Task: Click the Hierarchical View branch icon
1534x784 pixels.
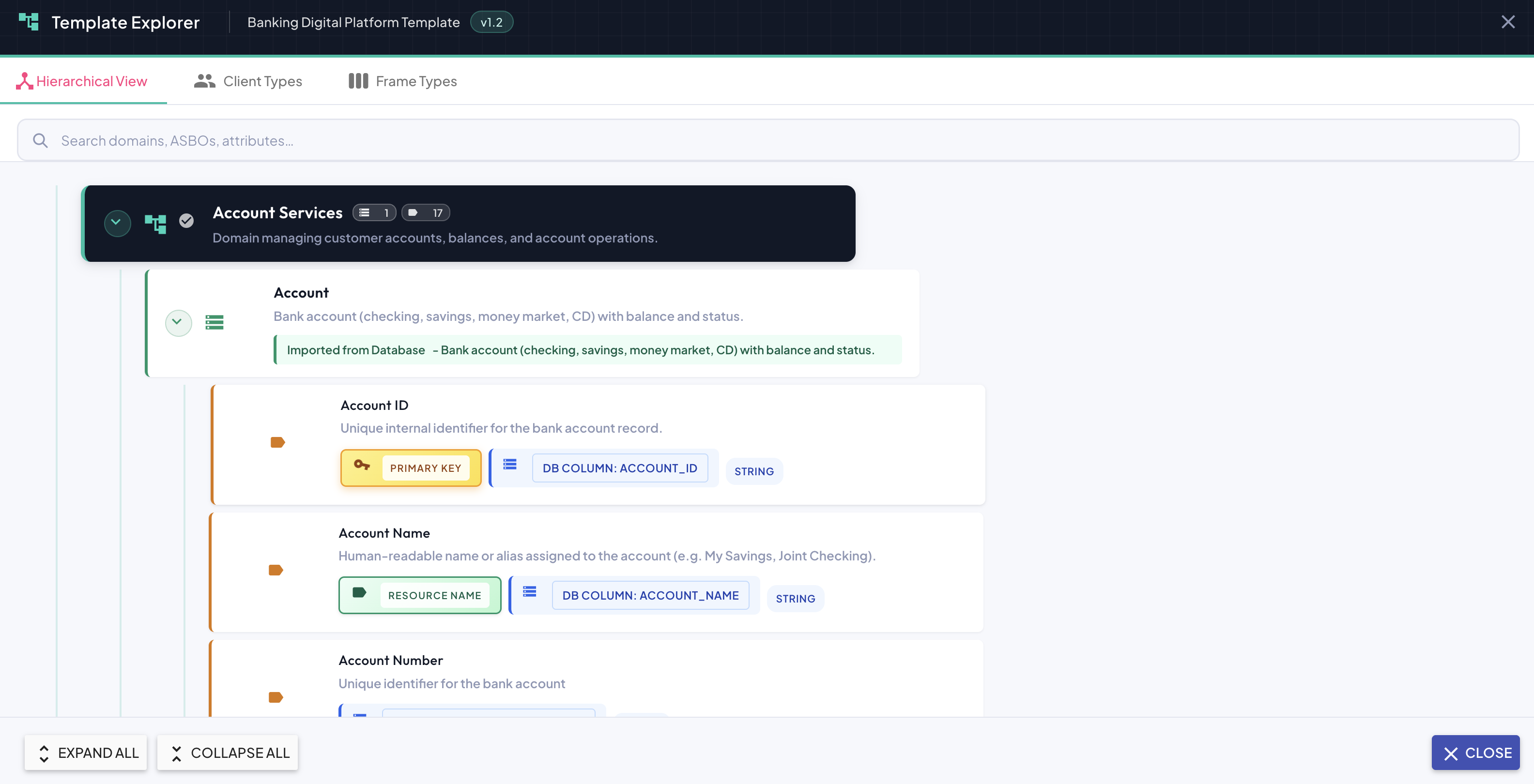Action: [24, 81]
